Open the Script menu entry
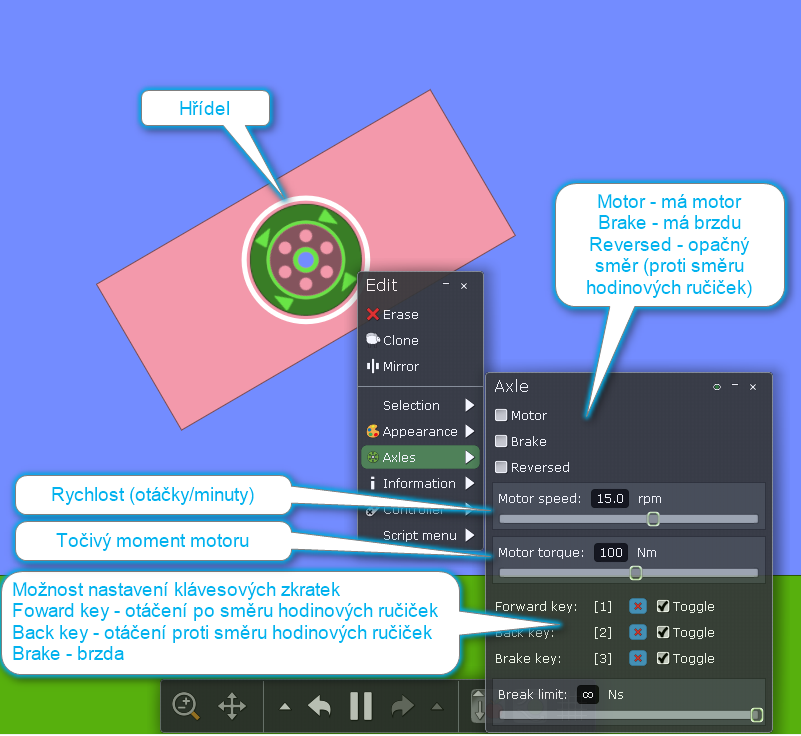The width and height of the screenshot is (801, 736). 420,535
